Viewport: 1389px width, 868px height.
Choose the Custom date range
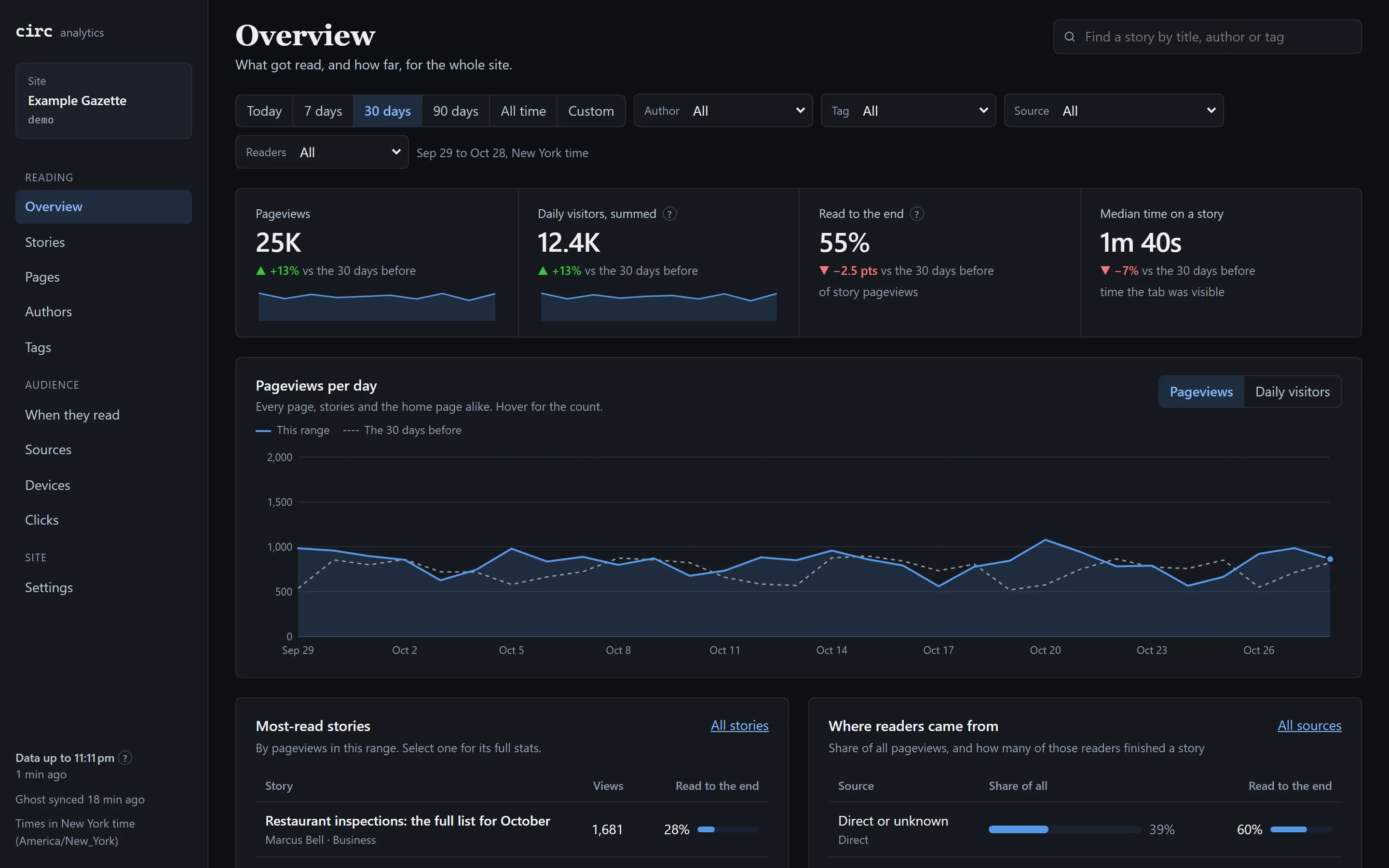pyautogui.click(x=591, y=111)
